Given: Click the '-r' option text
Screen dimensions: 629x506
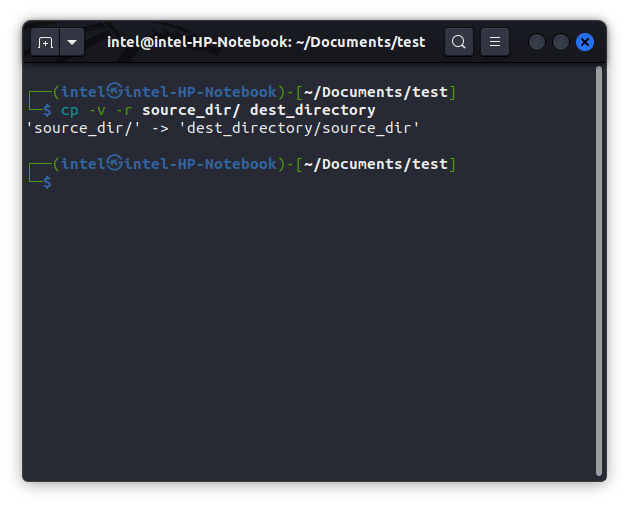Looking at the screenshot, I should 124,110.
